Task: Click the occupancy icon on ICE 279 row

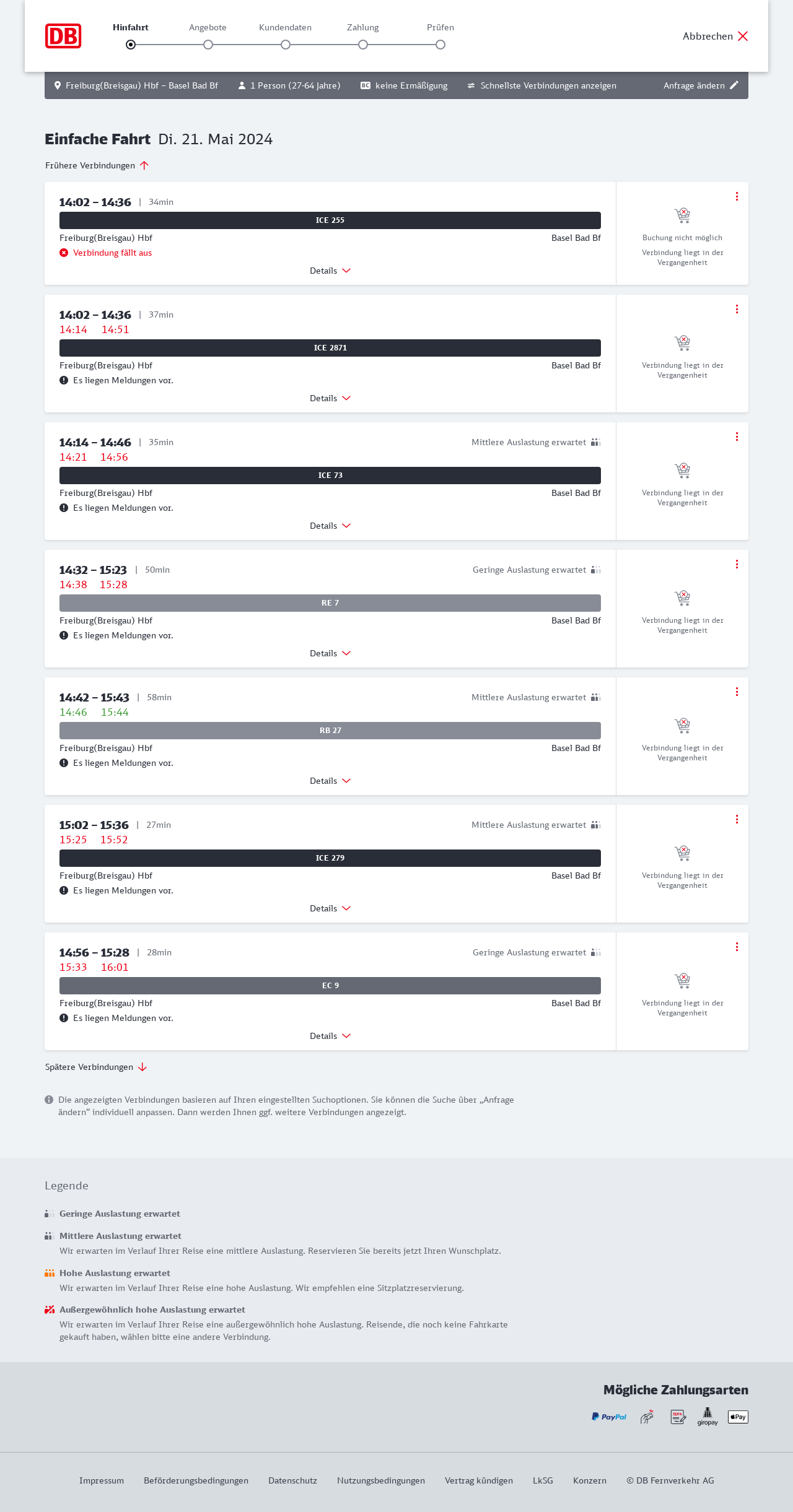Action: 596,825
